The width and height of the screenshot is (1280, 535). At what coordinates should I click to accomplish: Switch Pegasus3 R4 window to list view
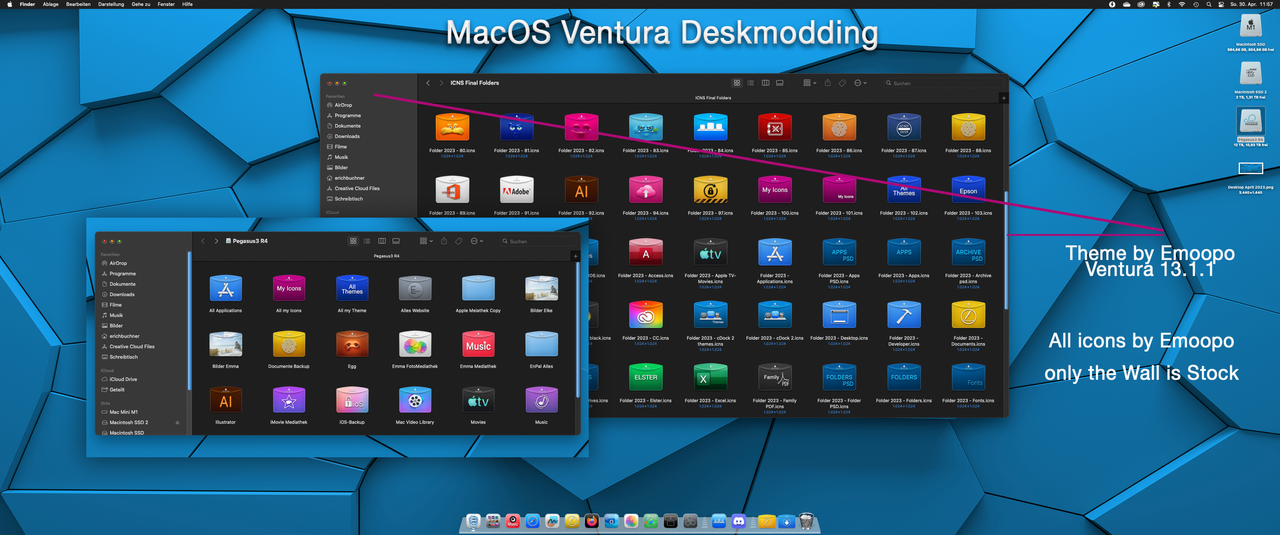(x=368, y=241)
